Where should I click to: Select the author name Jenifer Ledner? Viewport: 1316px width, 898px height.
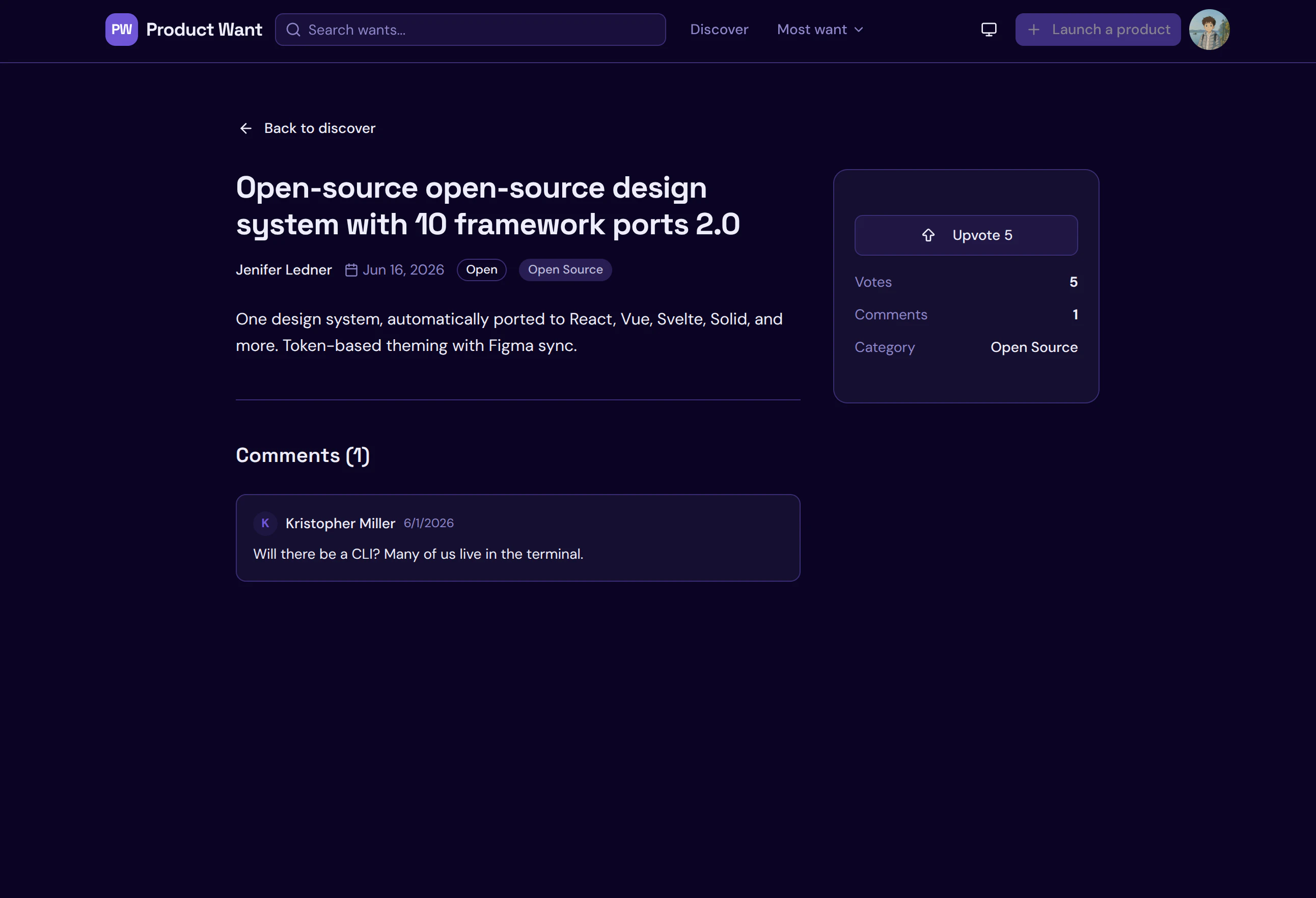[284, 270]
